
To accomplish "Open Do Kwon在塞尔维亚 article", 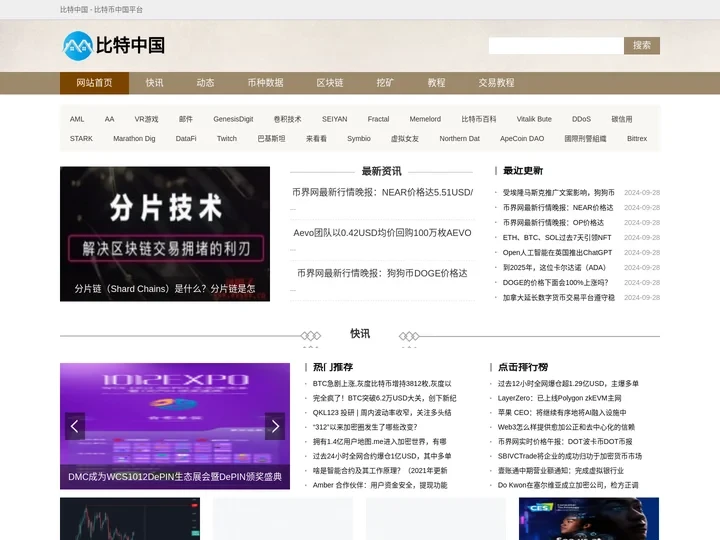I will (568, 485).
